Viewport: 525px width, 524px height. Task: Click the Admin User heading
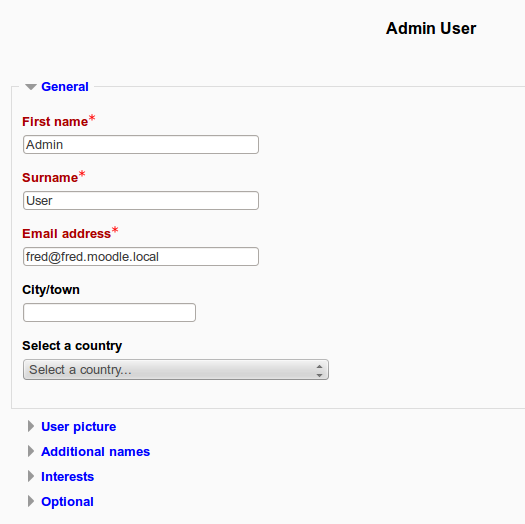(x=431, y=28)
